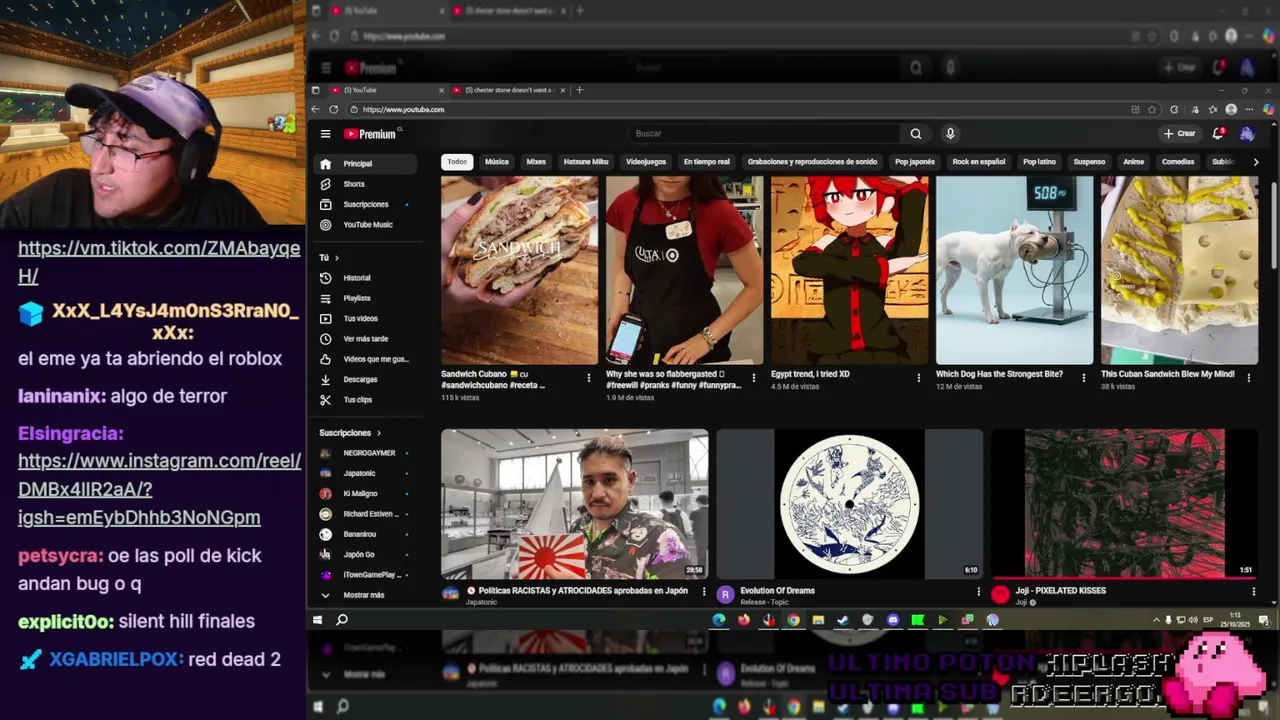This screenshot has height=720, width=1280.
Task: Click the YouTube Premium logo in front window
Action: click(x=371, y=134)
